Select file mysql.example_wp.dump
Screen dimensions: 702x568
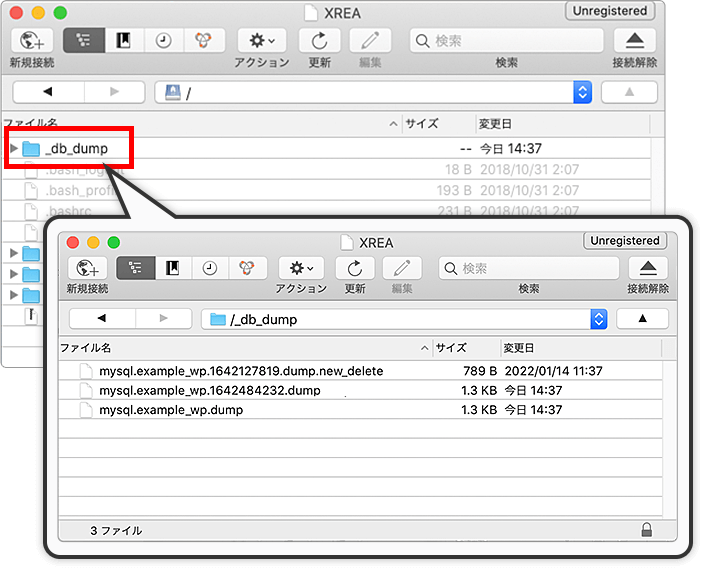click(170, 410)
